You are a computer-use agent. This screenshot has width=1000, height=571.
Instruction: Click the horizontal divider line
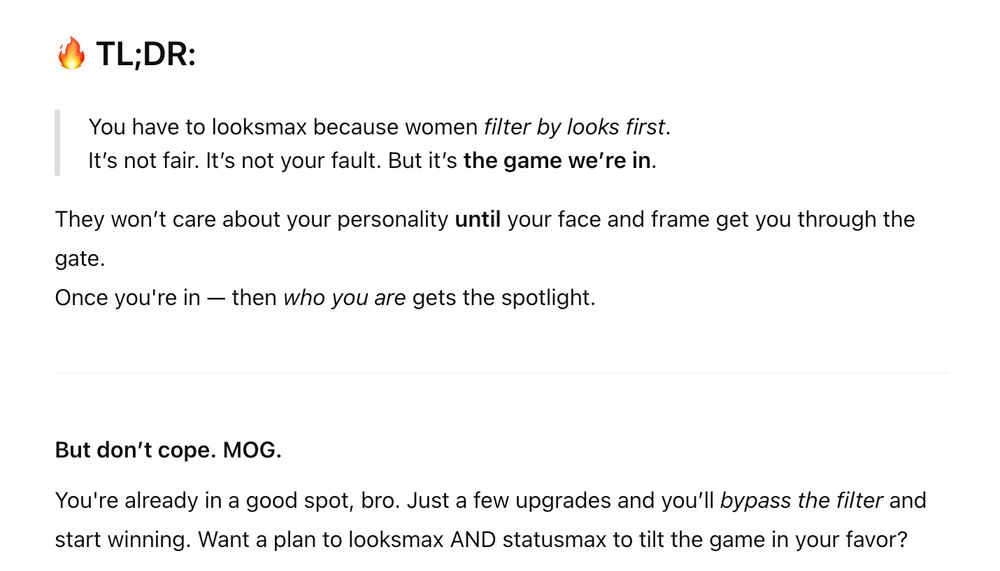(502, 373)
